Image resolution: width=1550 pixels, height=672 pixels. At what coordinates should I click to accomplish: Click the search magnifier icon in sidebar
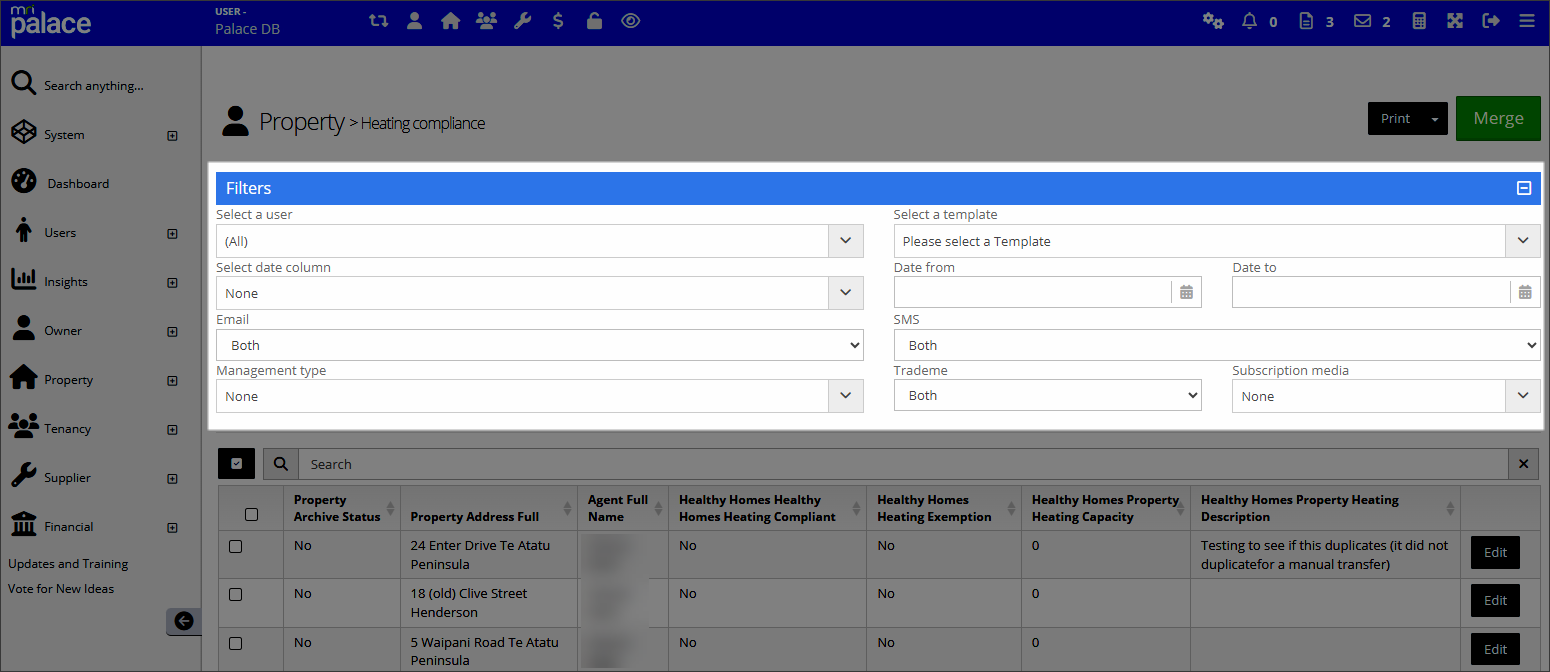24,84
